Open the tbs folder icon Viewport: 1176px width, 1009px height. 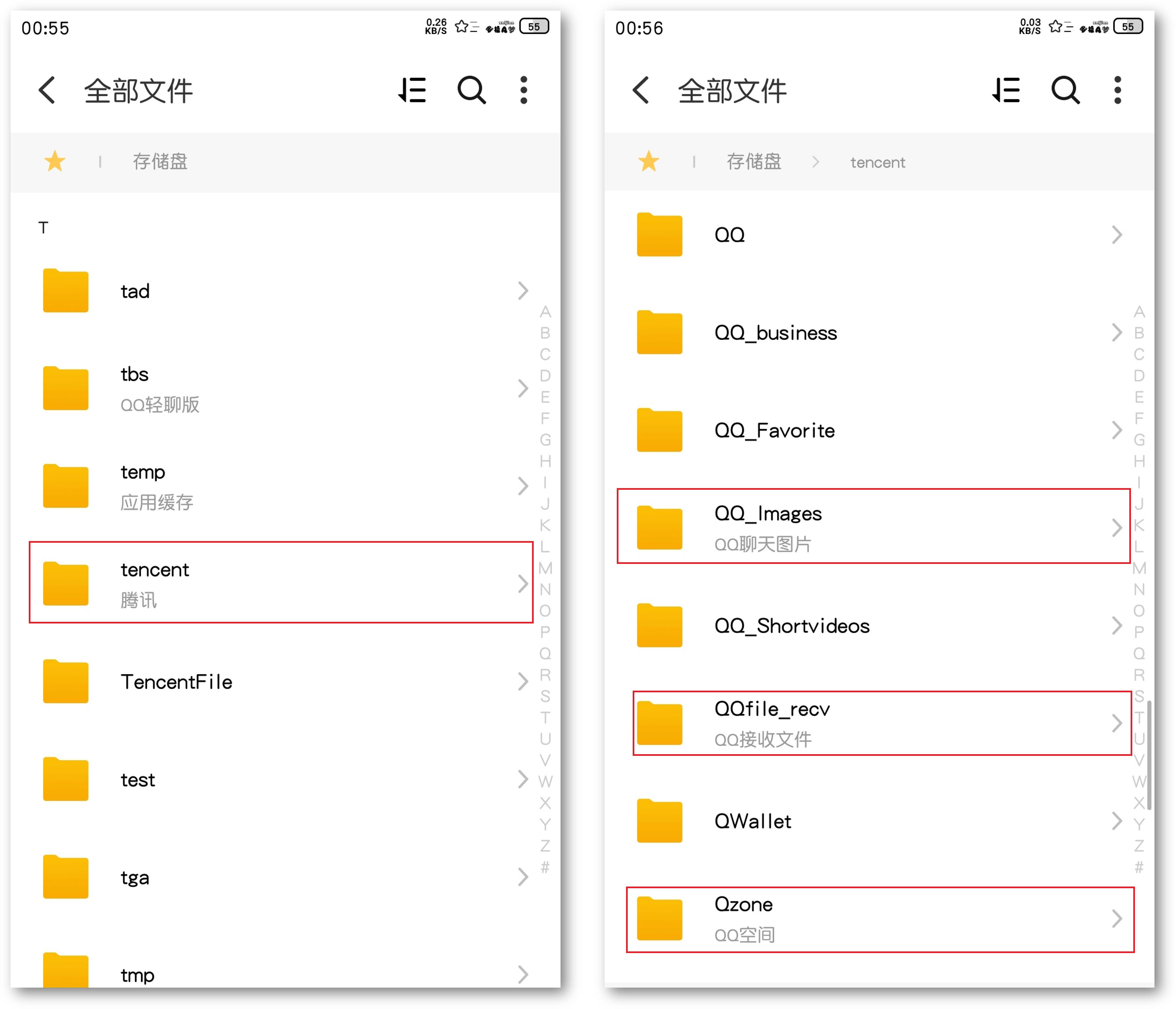[x=65, y=388]
